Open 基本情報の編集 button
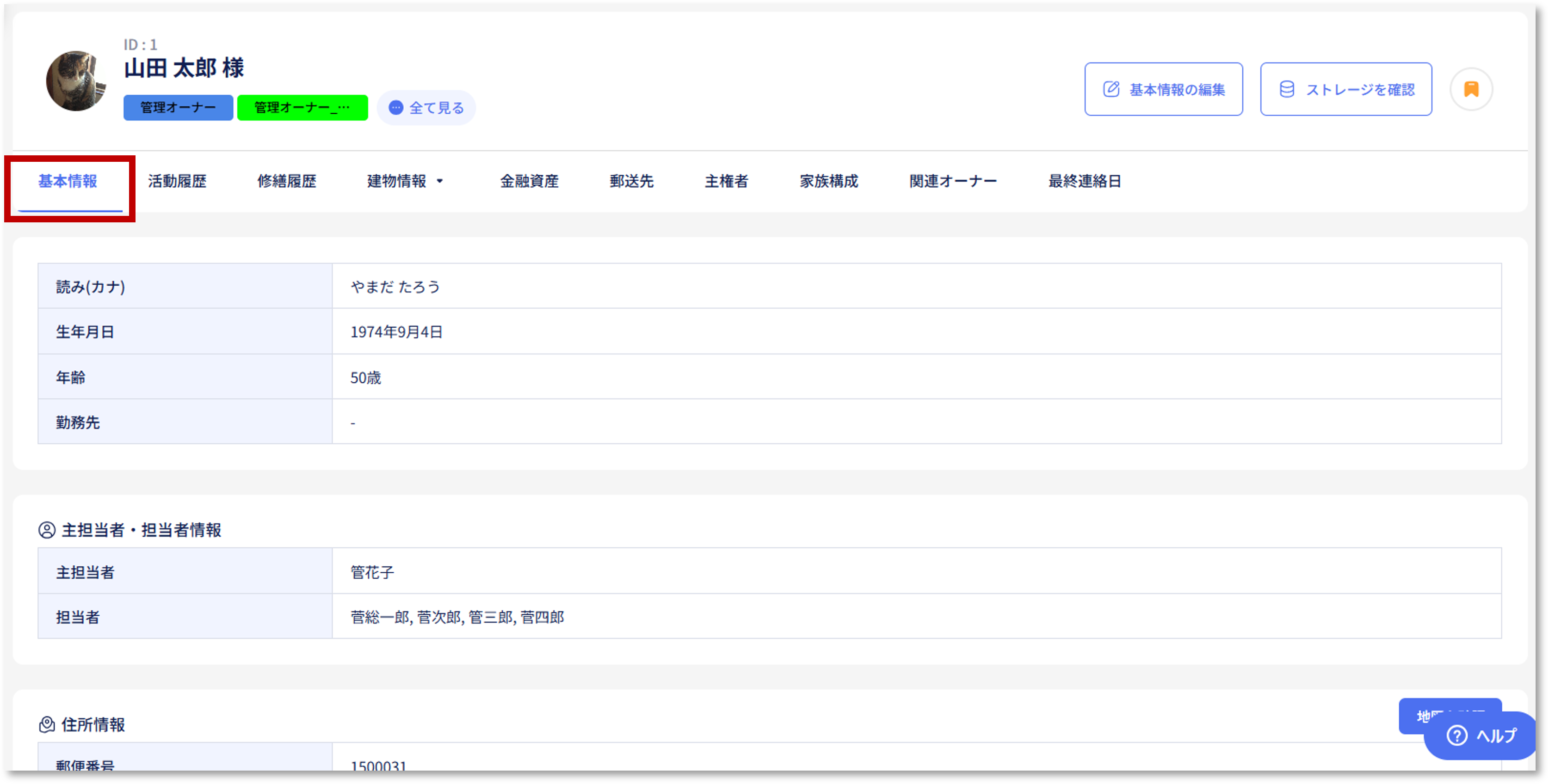Image resolution: width=1549 pixels, height=784 pixels. tap(1163, 90)
